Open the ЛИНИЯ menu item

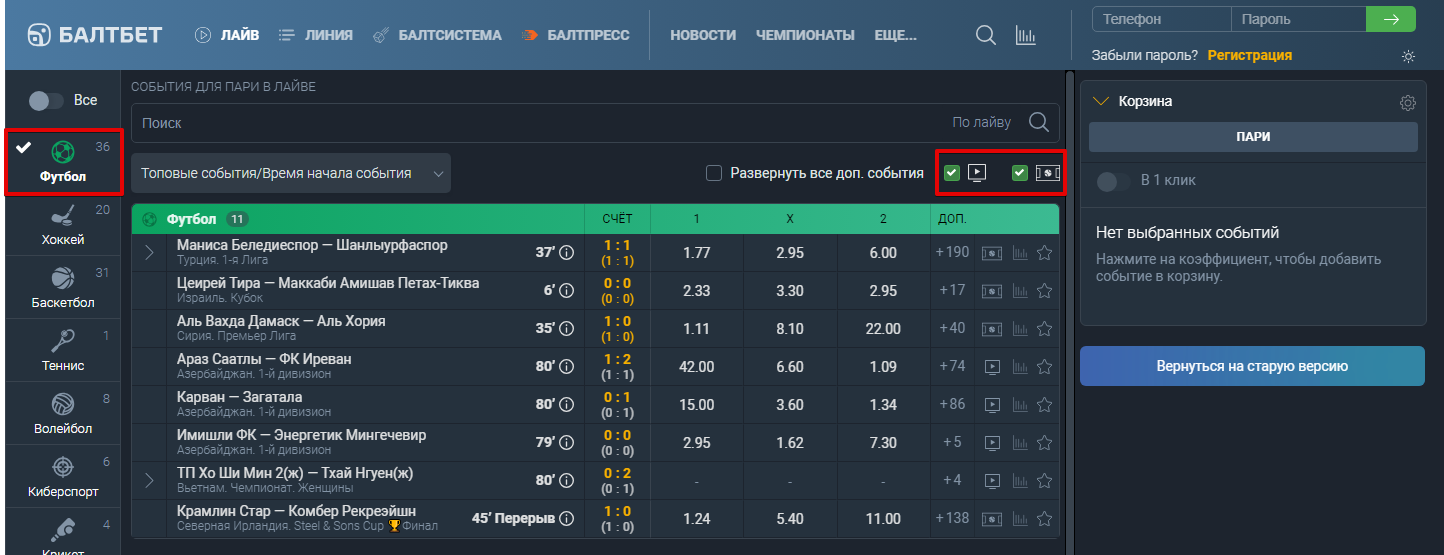315,35
